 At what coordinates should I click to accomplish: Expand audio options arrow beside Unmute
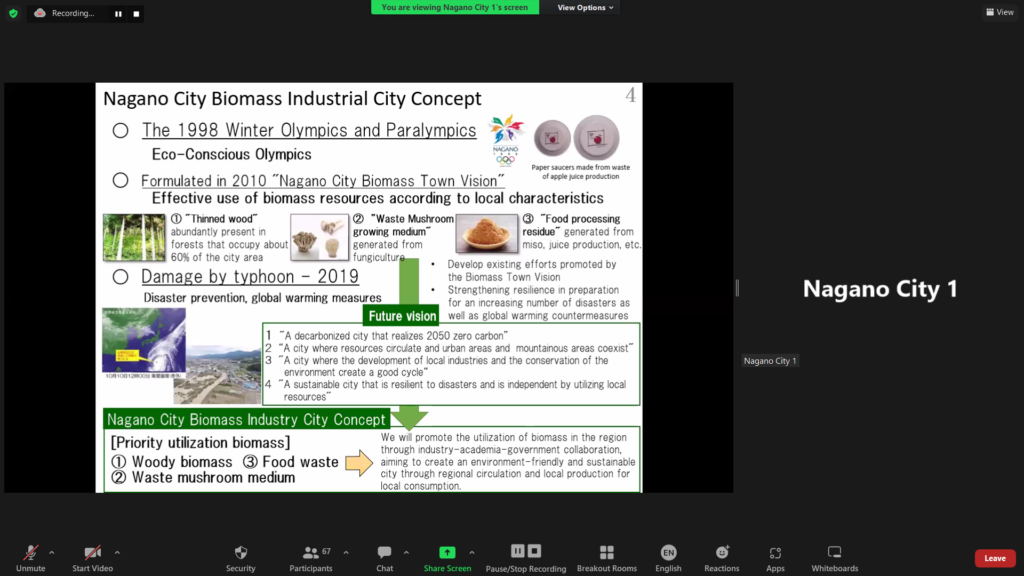pos(52,552)
